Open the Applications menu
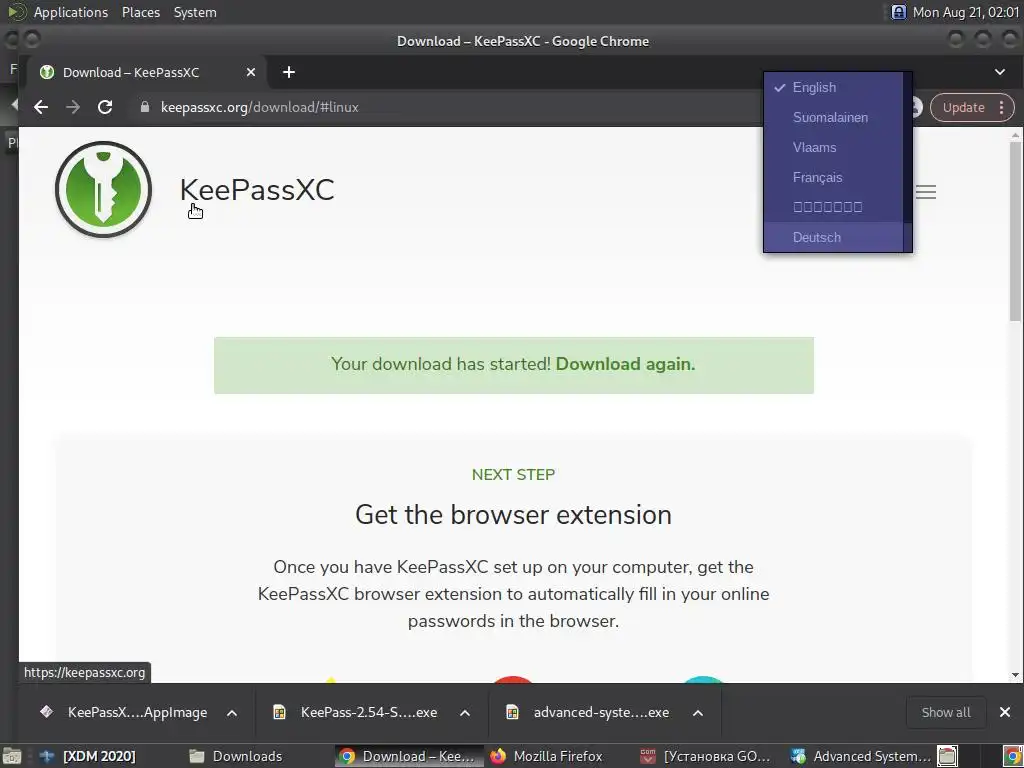Image resolution: width=1024 pixels, height=768 pixels. [x=71, y=12]
